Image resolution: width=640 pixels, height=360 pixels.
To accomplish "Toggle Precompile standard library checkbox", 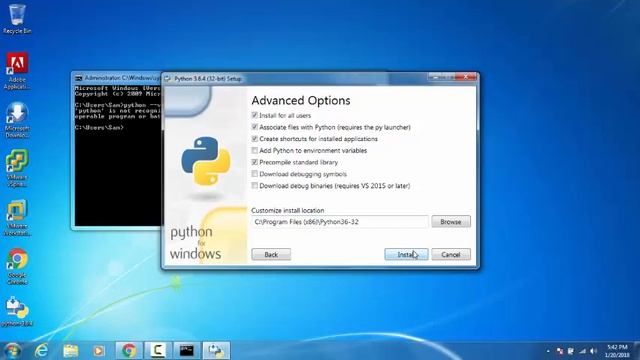I will pos(255,162).
